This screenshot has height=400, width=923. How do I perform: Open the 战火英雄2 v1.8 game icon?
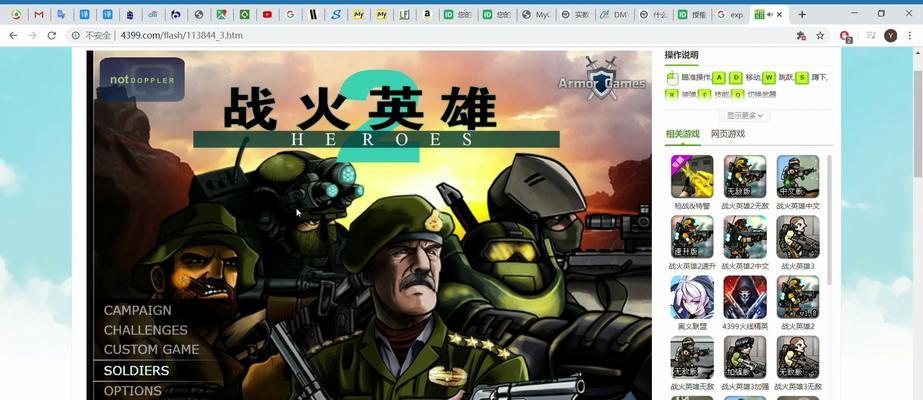pyautogui.click(x=798, y=297)
